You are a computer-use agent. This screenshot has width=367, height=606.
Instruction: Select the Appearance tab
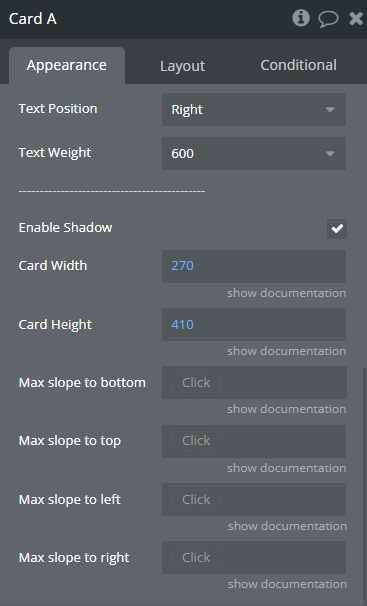point(67,65)
